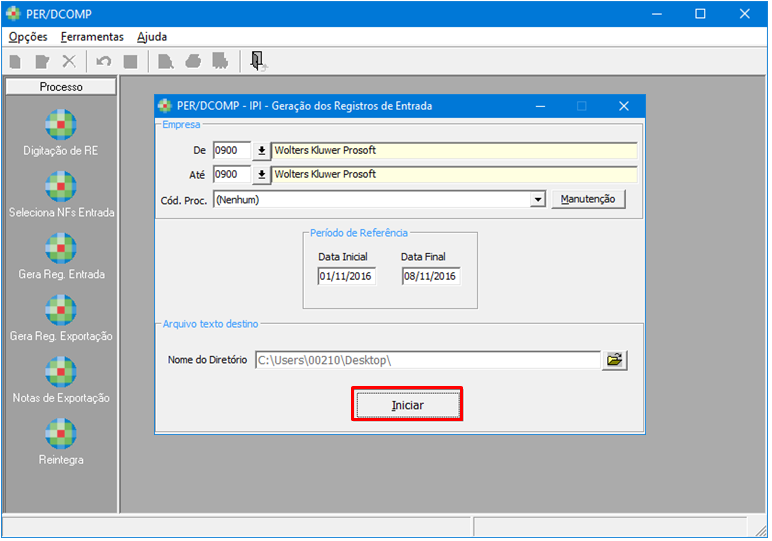Click the Data Inicial date field
The height and width of the screenshot is (541, 772).
coord(346,276)
